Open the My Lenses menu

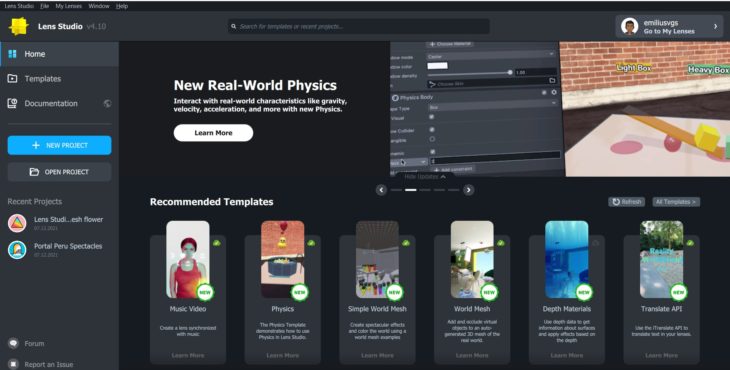coord(68,6)
